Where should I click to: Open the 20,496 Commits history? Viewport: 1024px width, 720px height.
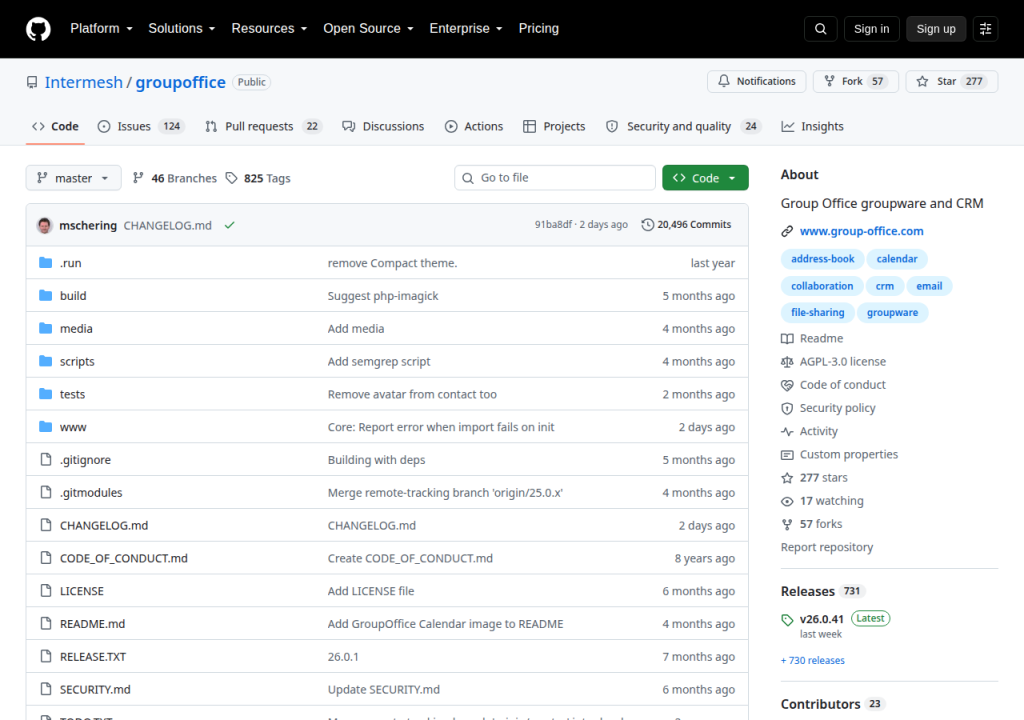click(686, 225)
